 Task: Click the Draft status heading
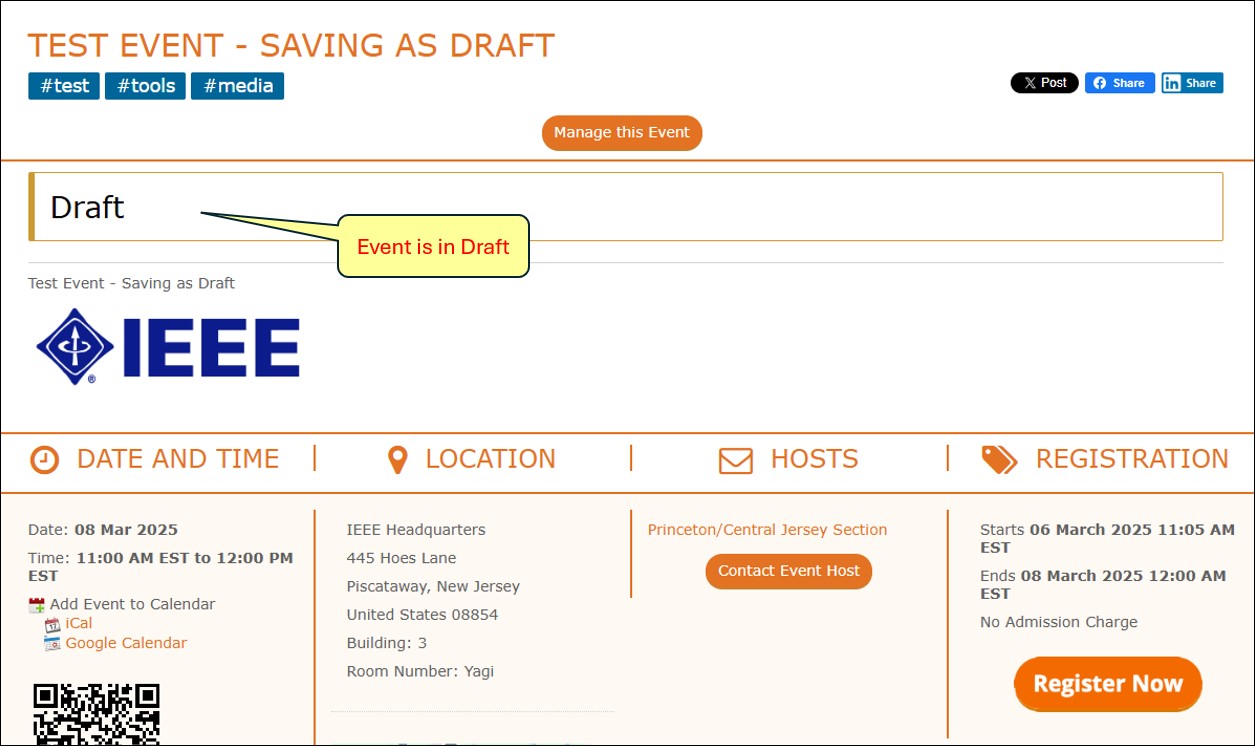[x=87, y=207]
